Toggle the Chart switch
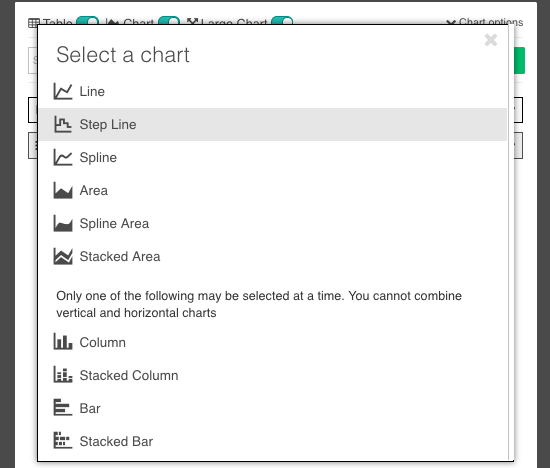This screenshot has width=550, height=468. point(169,20)
